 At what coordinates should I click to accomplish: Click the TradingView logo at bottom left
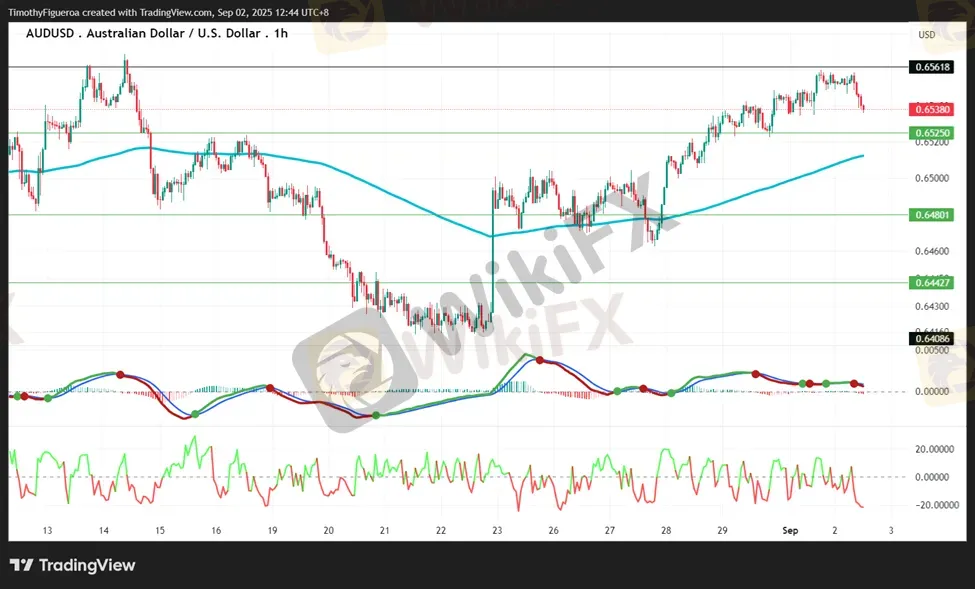[73, 565]
